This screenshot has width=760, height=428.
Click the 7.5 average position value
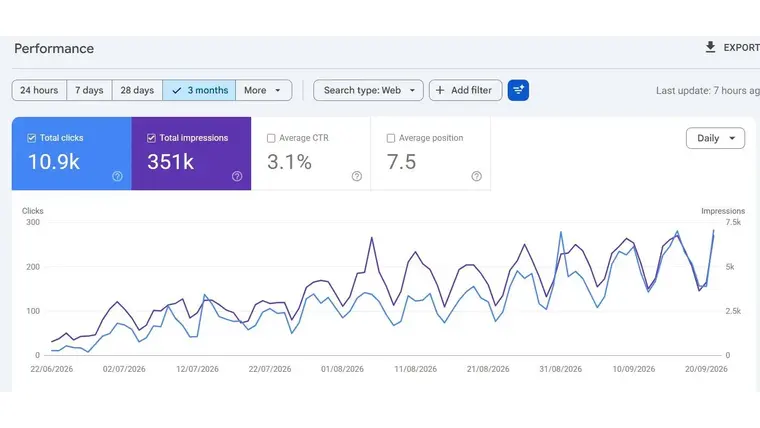pyautogui.click(x=401, y=162)
